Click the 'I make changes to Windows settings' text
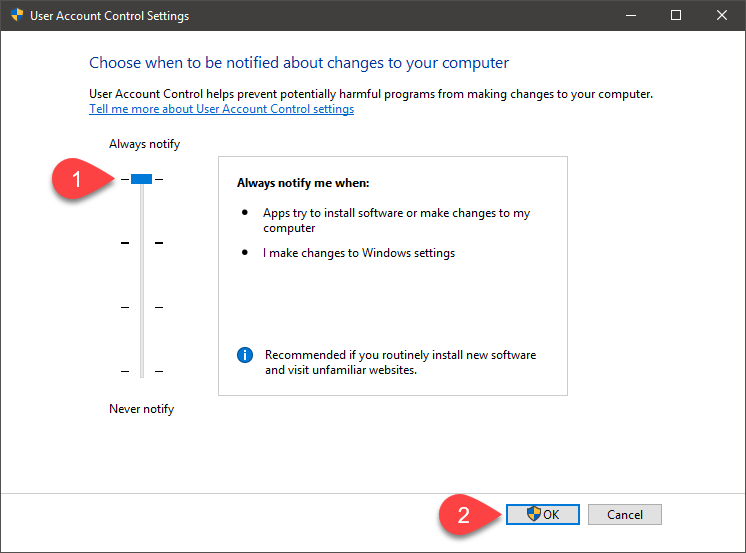Screen dimensions: 746x553 [359, 253]
